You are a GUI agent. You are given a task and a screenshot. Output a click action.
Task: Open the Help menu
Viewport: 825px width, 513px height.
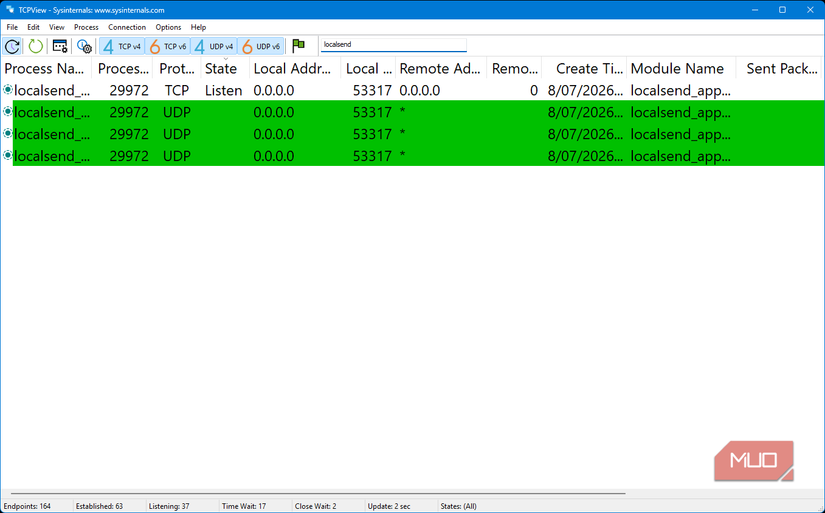[198, 27]
